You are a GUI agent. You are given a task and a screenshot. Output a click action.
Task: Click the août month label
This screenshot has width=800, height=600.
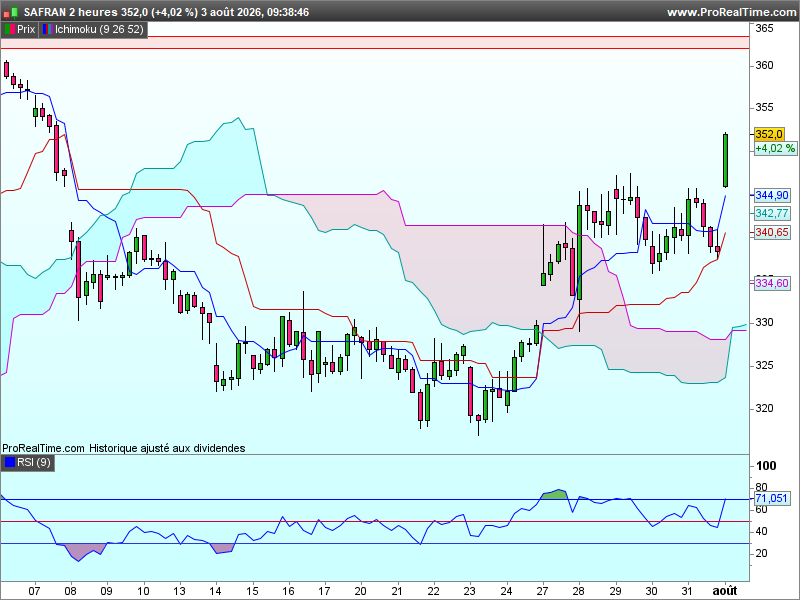coord(725,591)
